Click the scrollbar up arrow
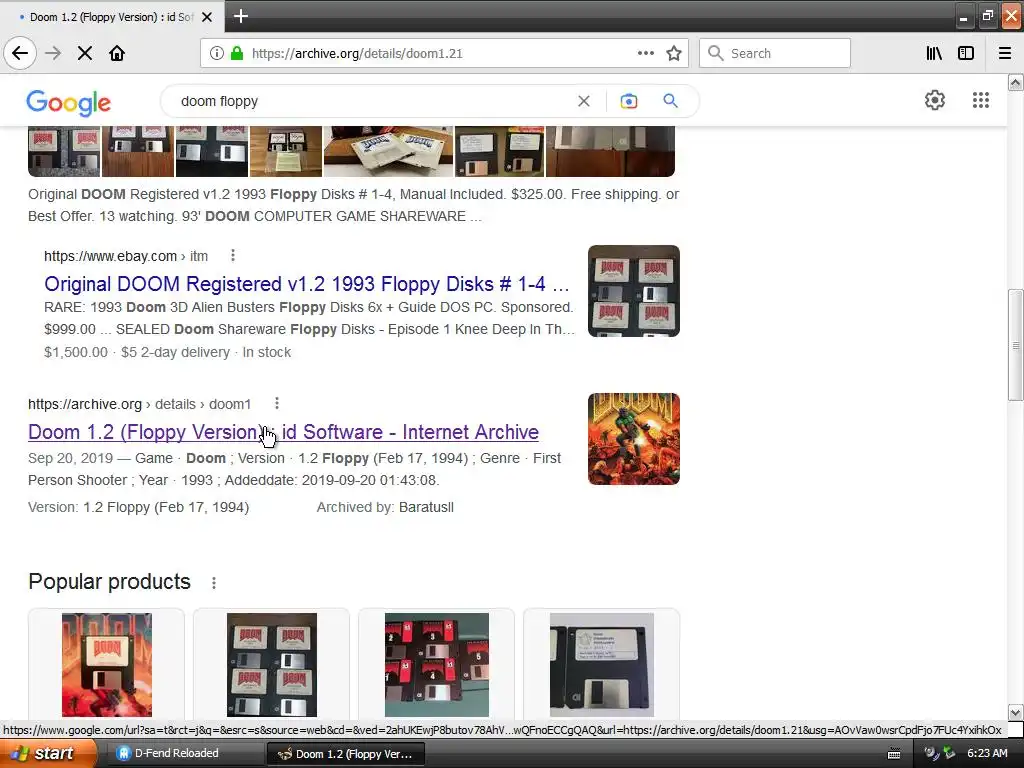Image resolution: width=1024 pixels, height=768 pixels. (x=1016, y=83)
